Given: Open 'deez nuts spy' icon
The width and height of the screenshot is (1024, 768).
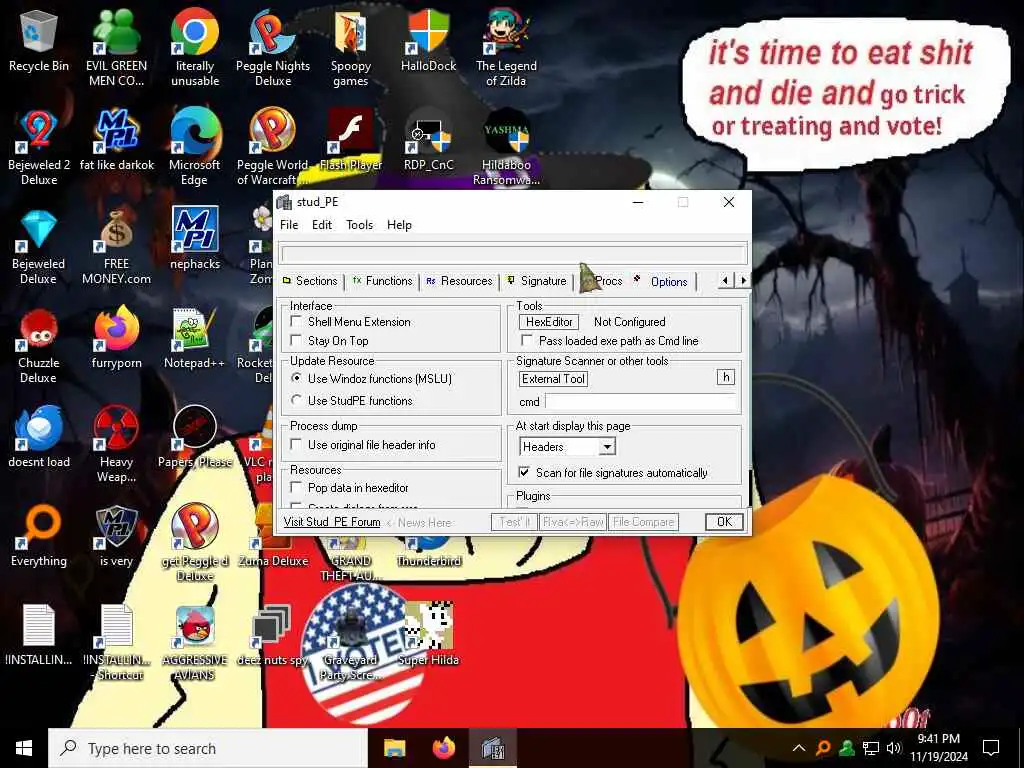Looking at the screenshot, I should click(x=273, y=635).
